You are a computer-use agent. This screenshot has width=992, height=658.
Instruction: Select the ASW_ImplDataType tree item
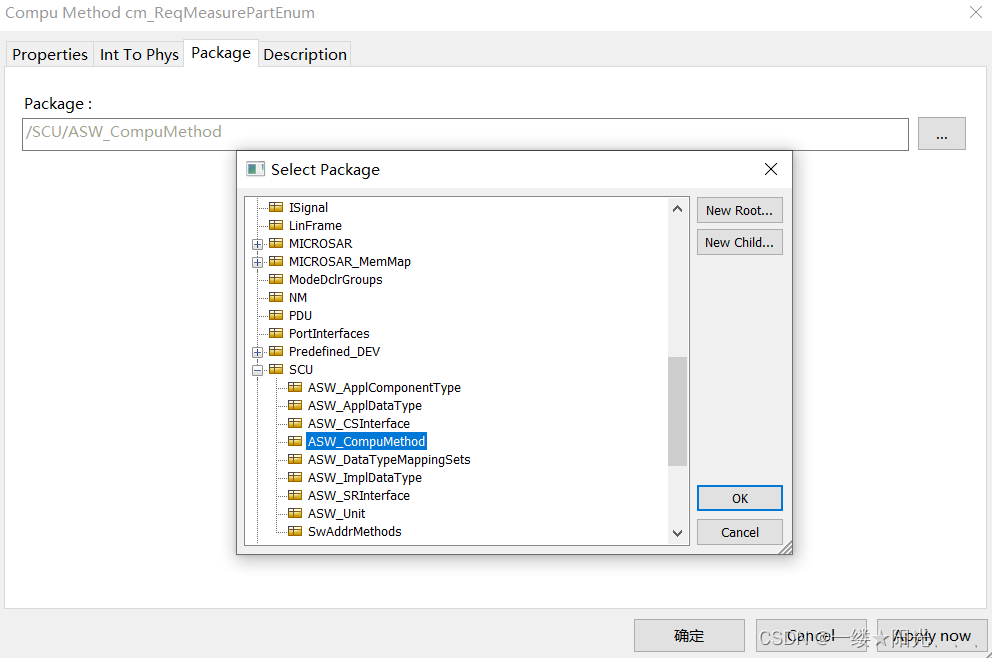(x=364, y=477)
